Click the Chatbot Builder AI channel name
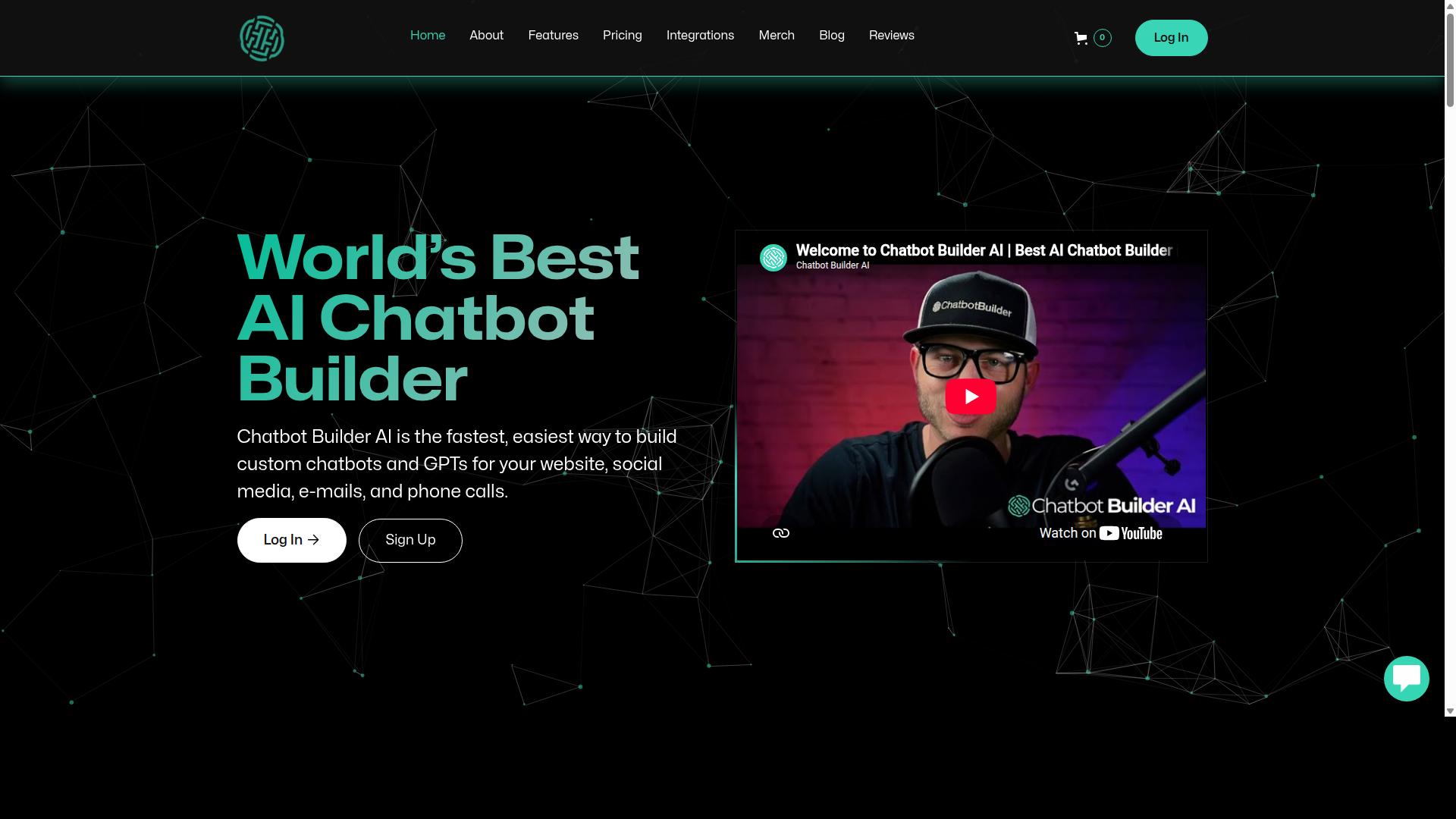Image resolution: width=1456 pixels, height=819 pixels. [832, 265]
